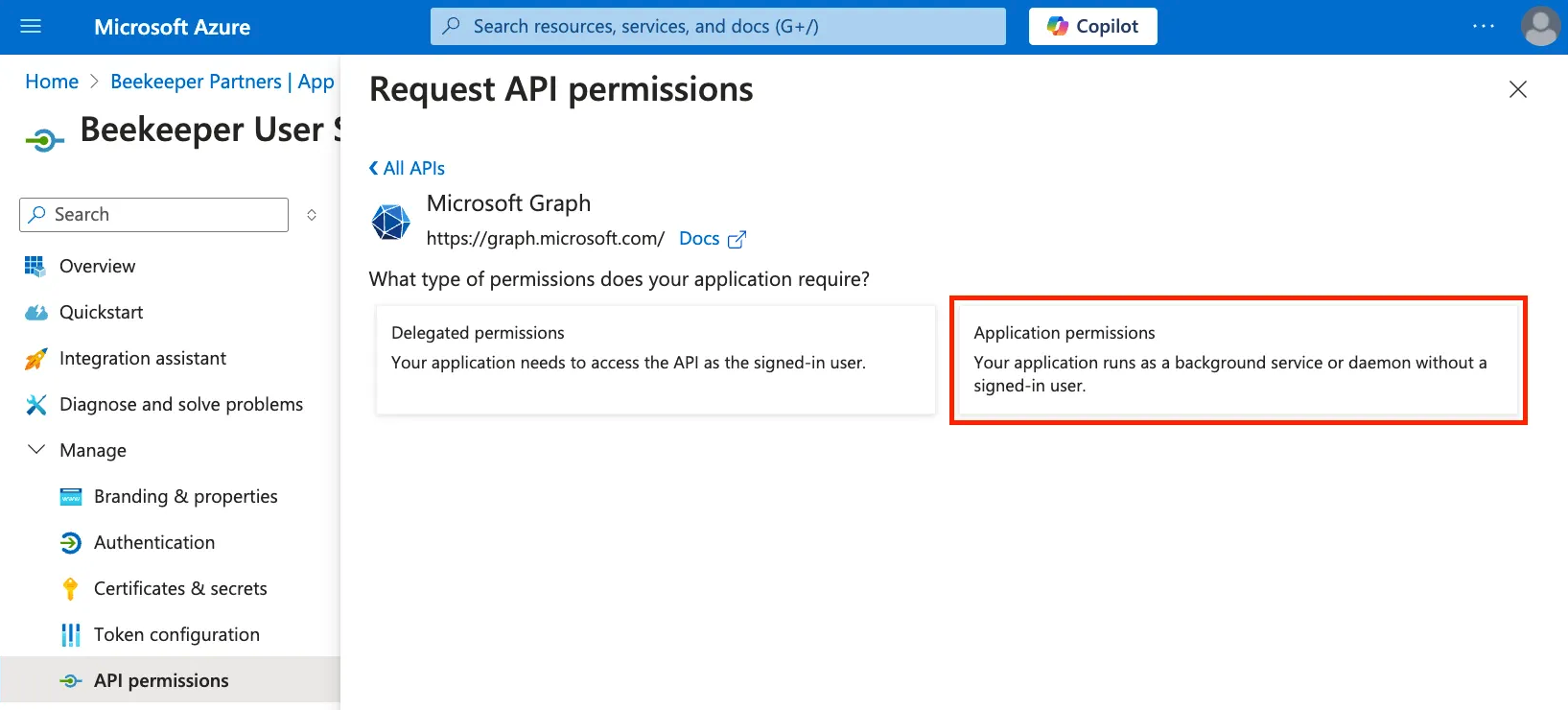Click the external link icon beside Docs

click(737, 239)
